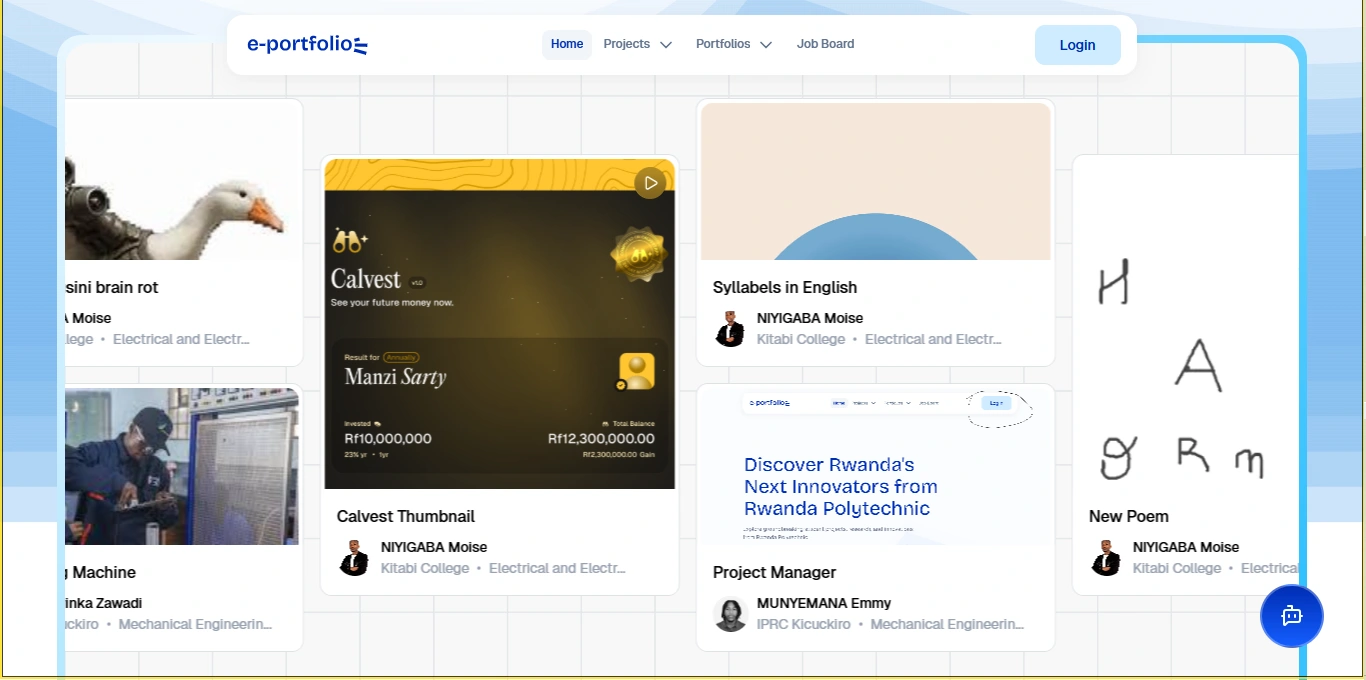The image size is (1366, 680).
Task: Open the chatbot assistant floating button
Action: (x=1291, y=616)
